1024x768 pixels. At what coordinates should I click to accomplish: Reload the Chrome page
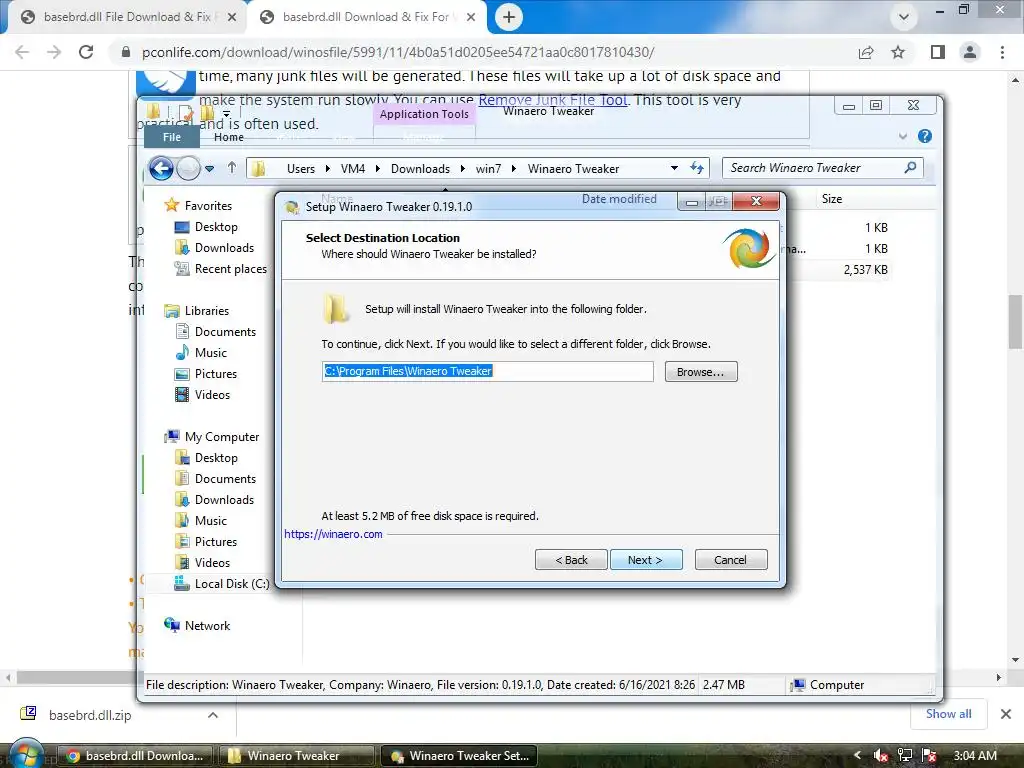point(86,52)
